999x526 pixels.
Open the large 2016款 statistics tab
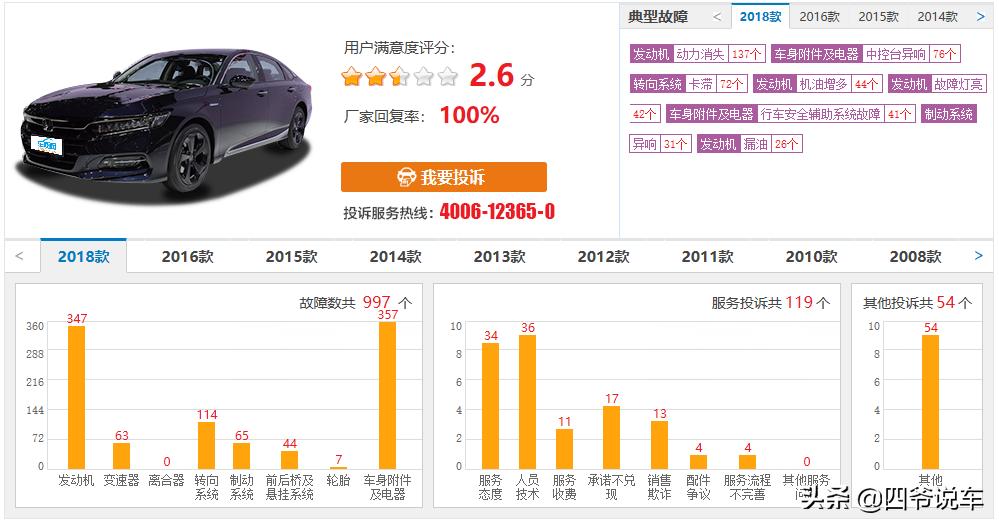click(187, 256)
